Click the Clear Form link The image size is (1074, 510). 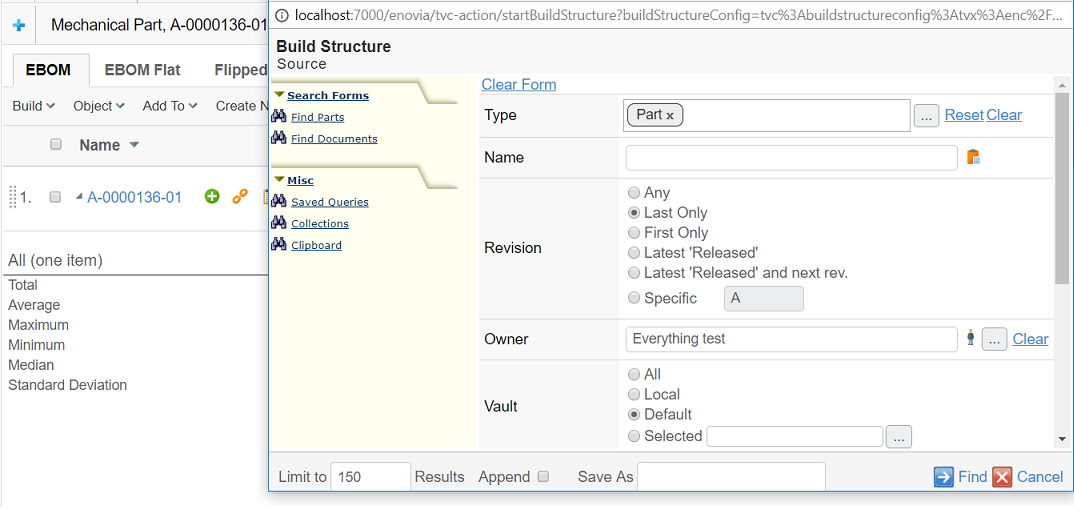click(519, 85)
